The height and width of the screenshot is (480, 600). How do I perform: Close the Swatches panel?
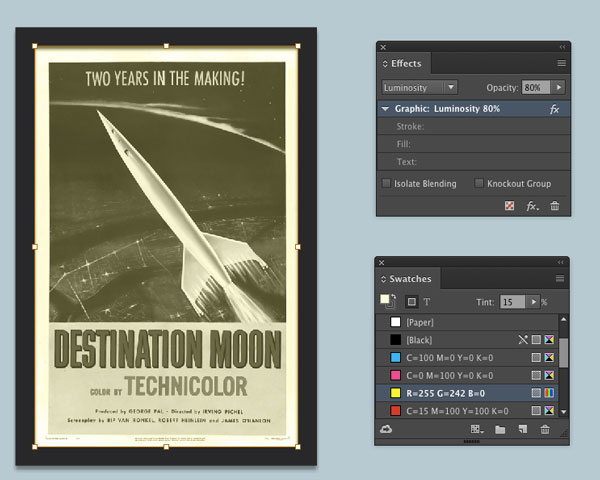click(382, 263)
